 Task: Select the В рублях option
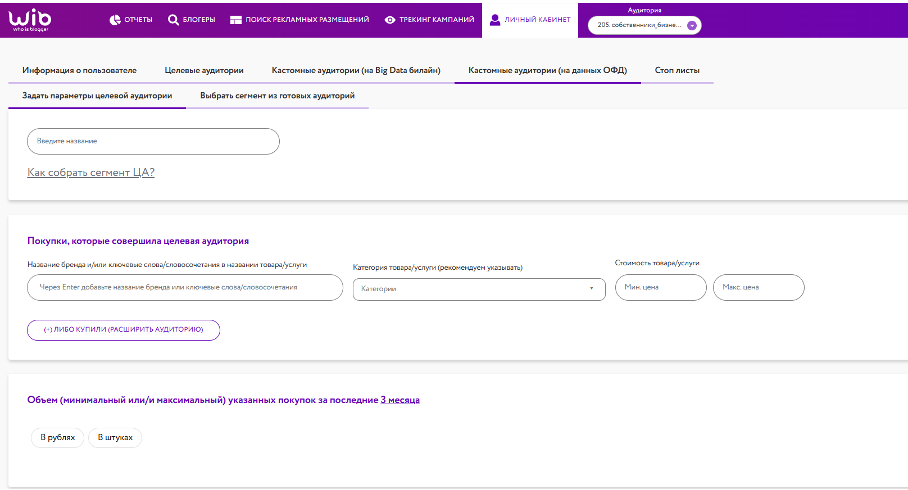(x=58, y=438)
